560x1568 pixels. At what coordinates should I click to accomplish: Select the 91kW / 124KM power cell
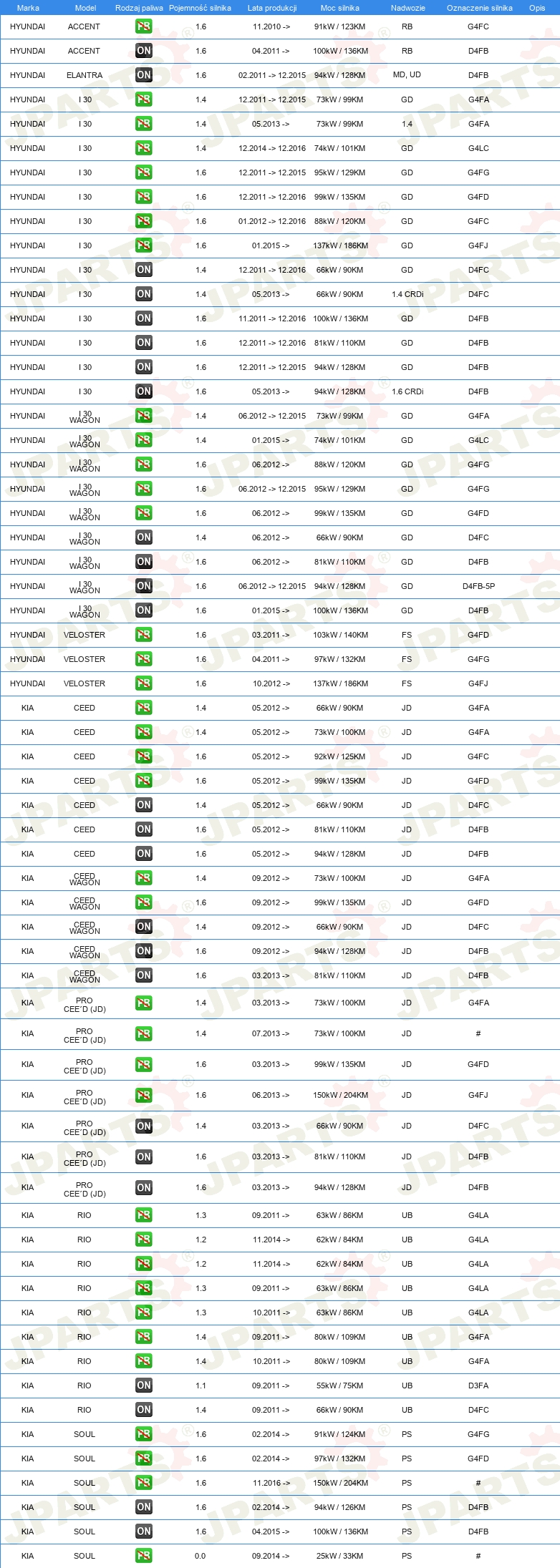point(340,1434)
